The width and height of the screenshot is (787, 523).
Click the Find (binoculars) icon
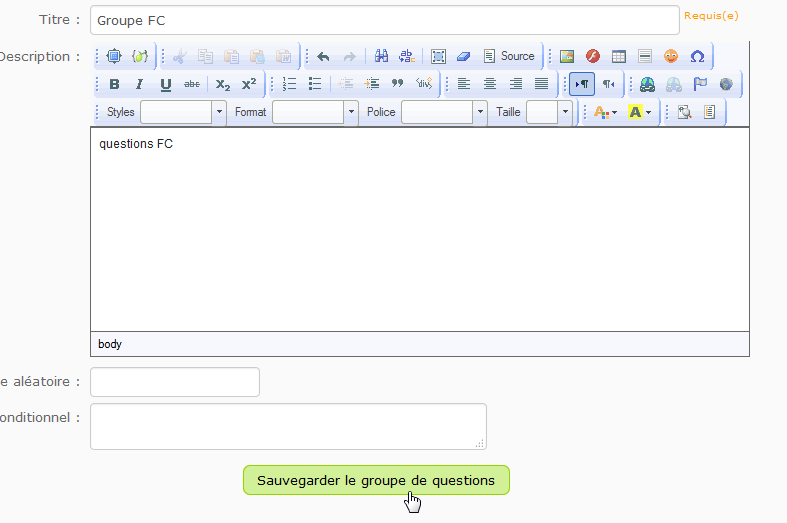[x=381, y=56]
